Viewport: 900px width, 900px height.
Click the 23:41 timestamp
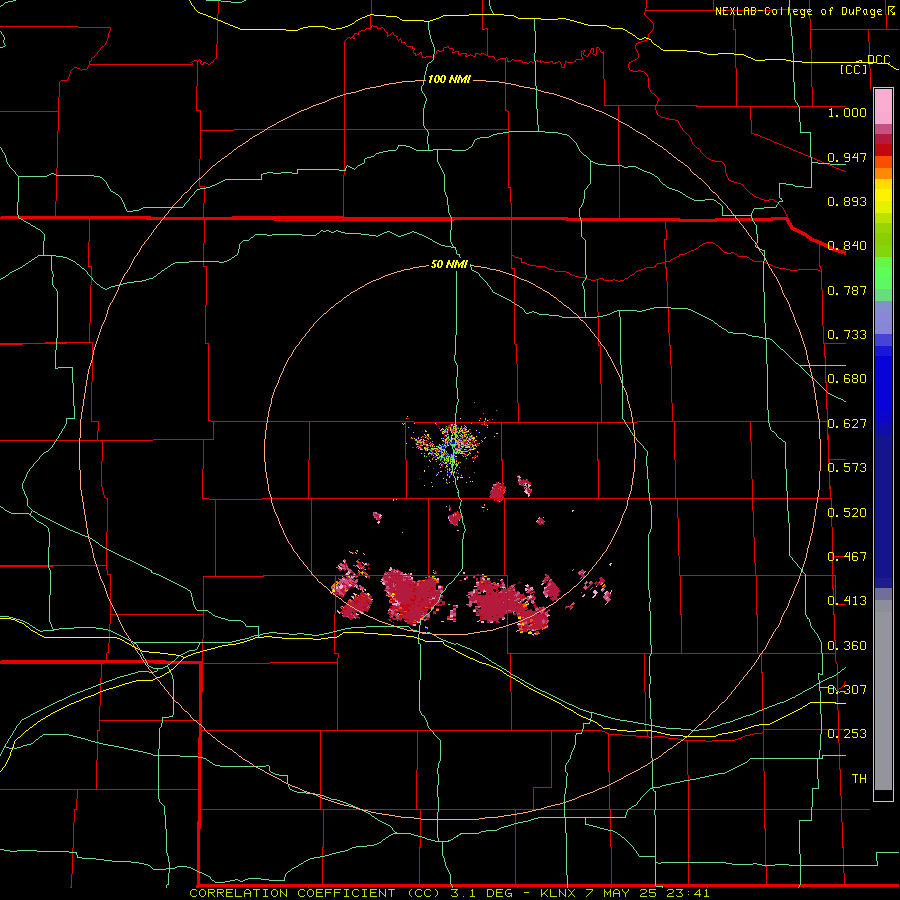(688, 893)
